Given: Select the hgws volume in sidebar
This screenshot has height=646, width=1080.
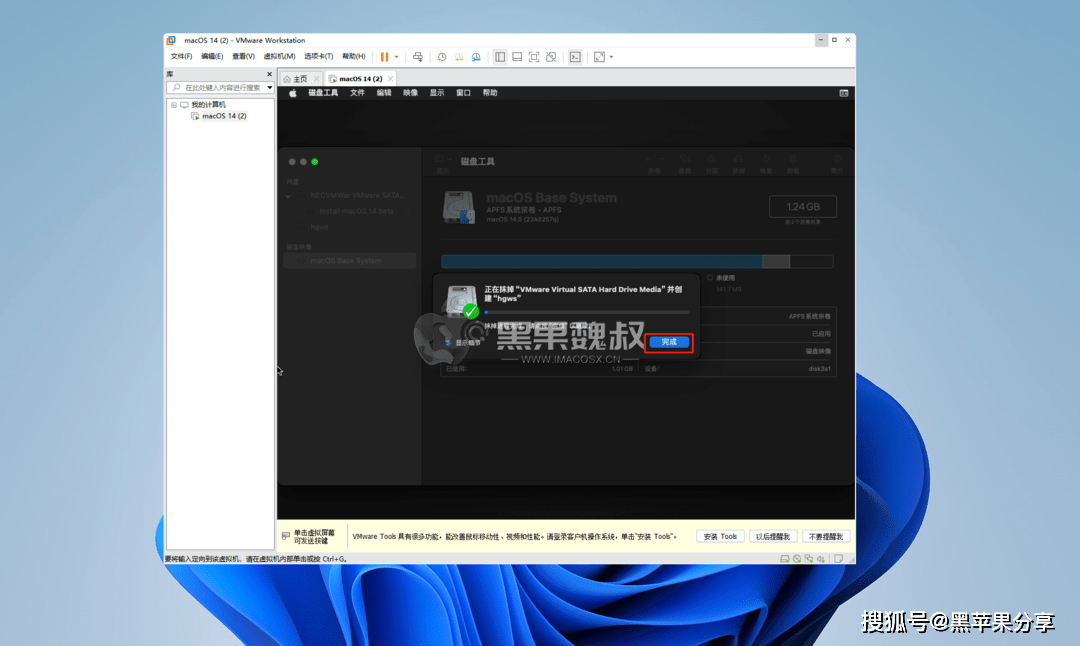Looking at the screenshot, I should tap(319, 227).
